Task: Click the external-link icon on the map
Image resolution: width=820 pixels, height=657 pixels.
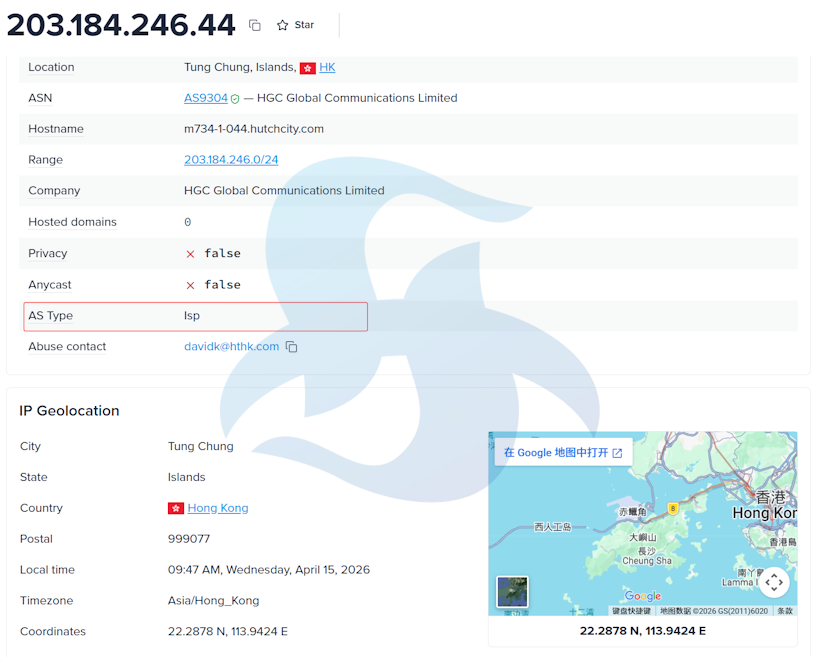Action: click(617, 453)
